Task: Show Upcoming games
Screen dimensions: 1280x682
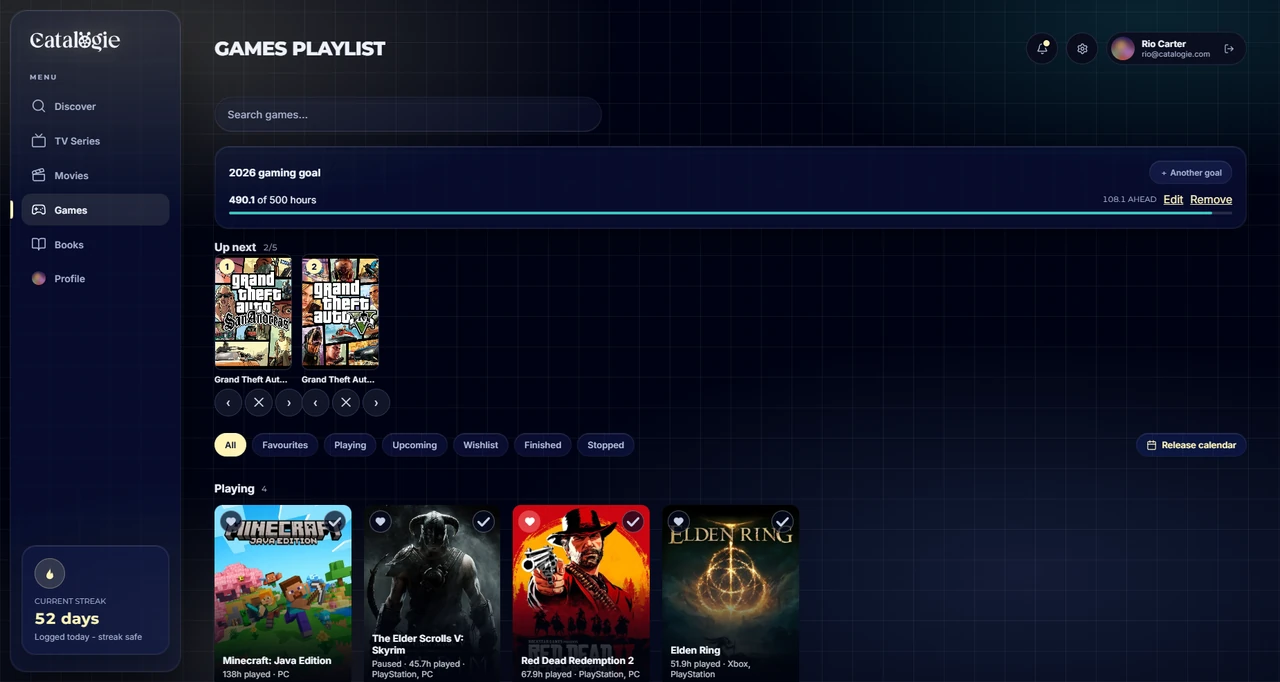Action: [414, 445]
